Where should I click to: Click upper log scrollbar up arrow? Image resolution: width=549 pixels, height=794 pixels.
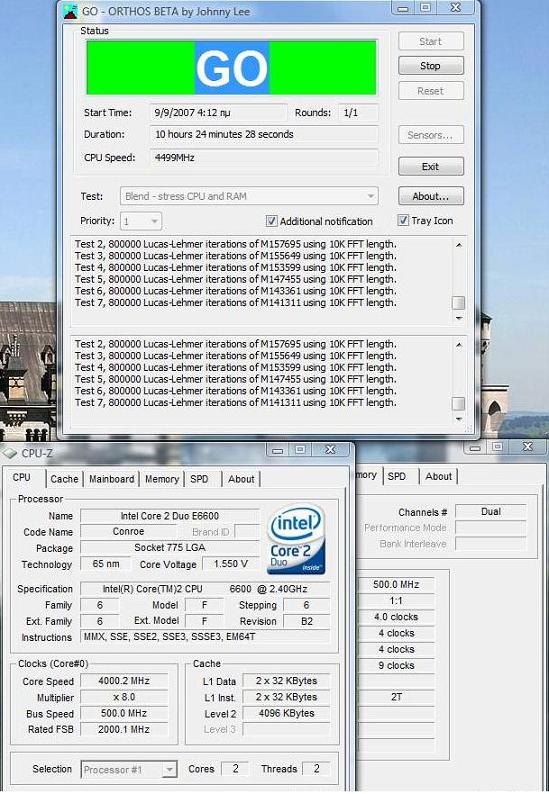point(459,245)
